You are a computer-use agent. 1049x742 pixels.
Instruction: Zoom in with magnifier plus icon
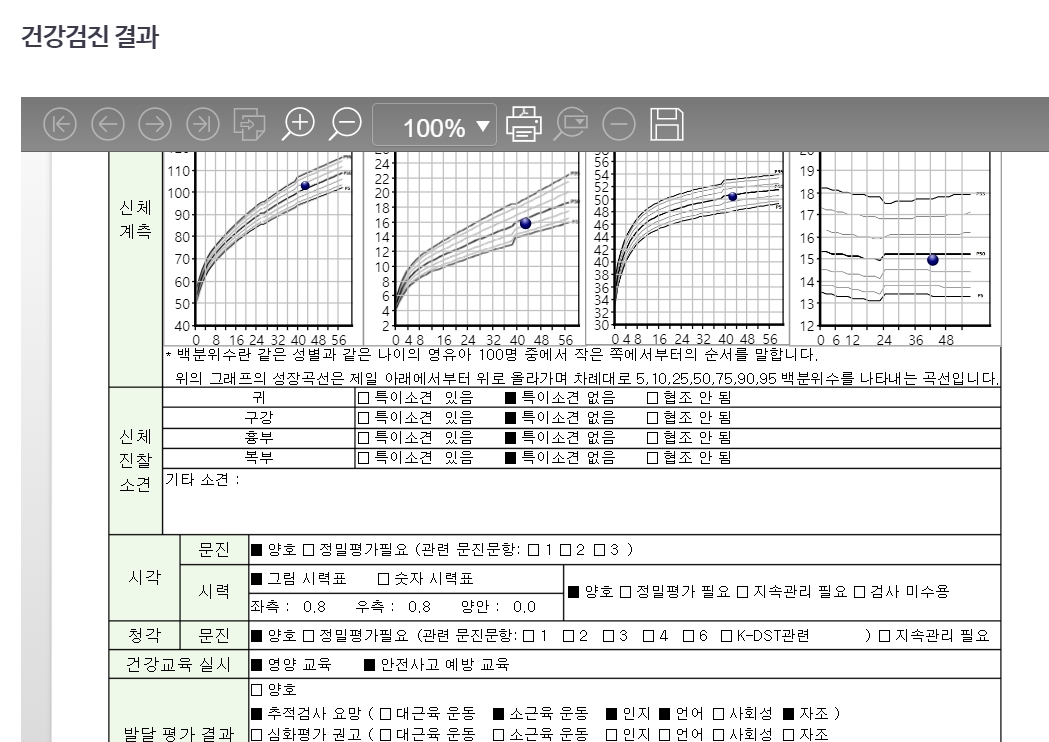coord(298,124)
